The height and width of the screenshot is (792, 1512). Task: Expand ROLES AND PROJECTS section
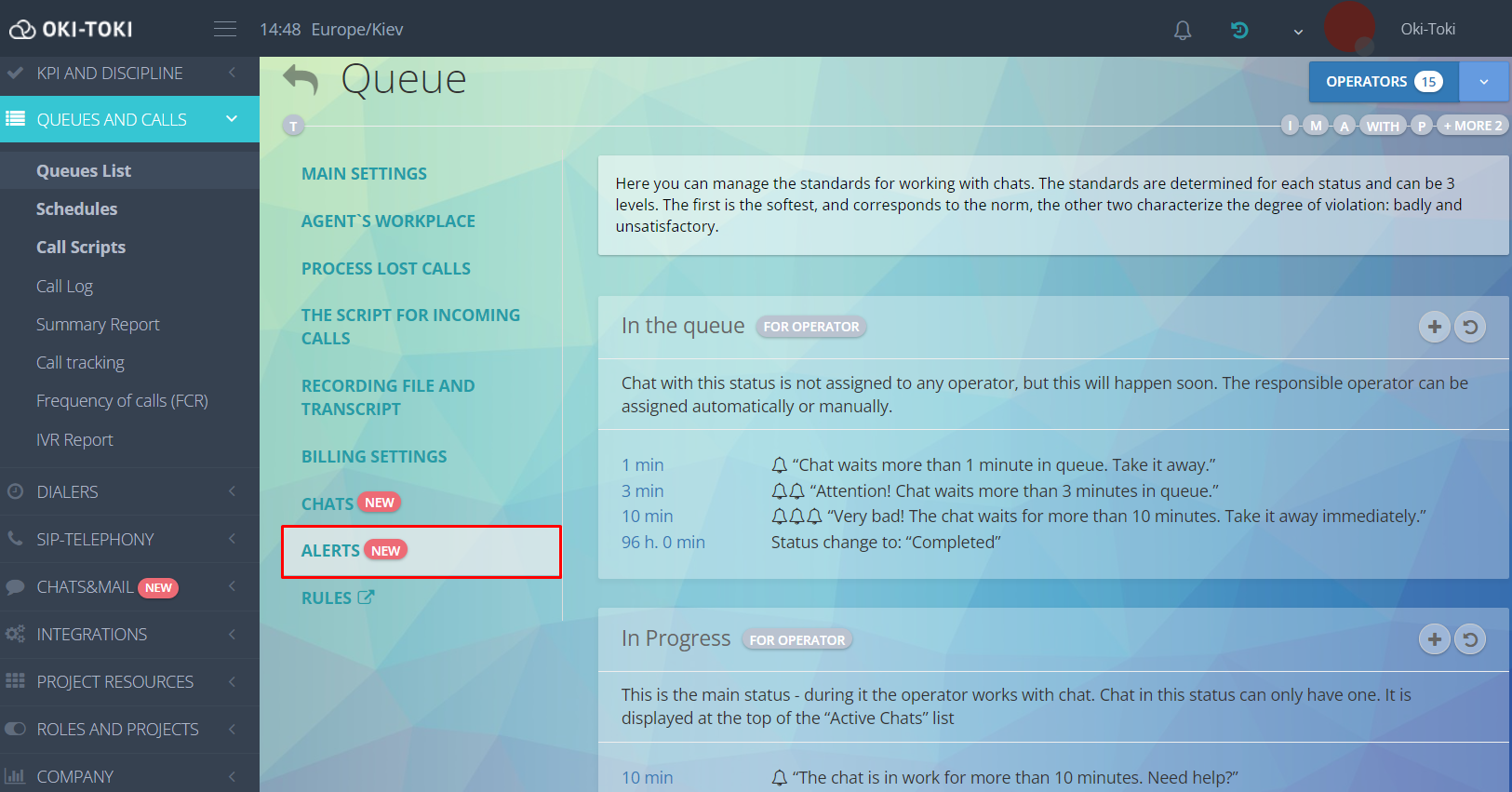pyautogui.click(x=129, y=729)
